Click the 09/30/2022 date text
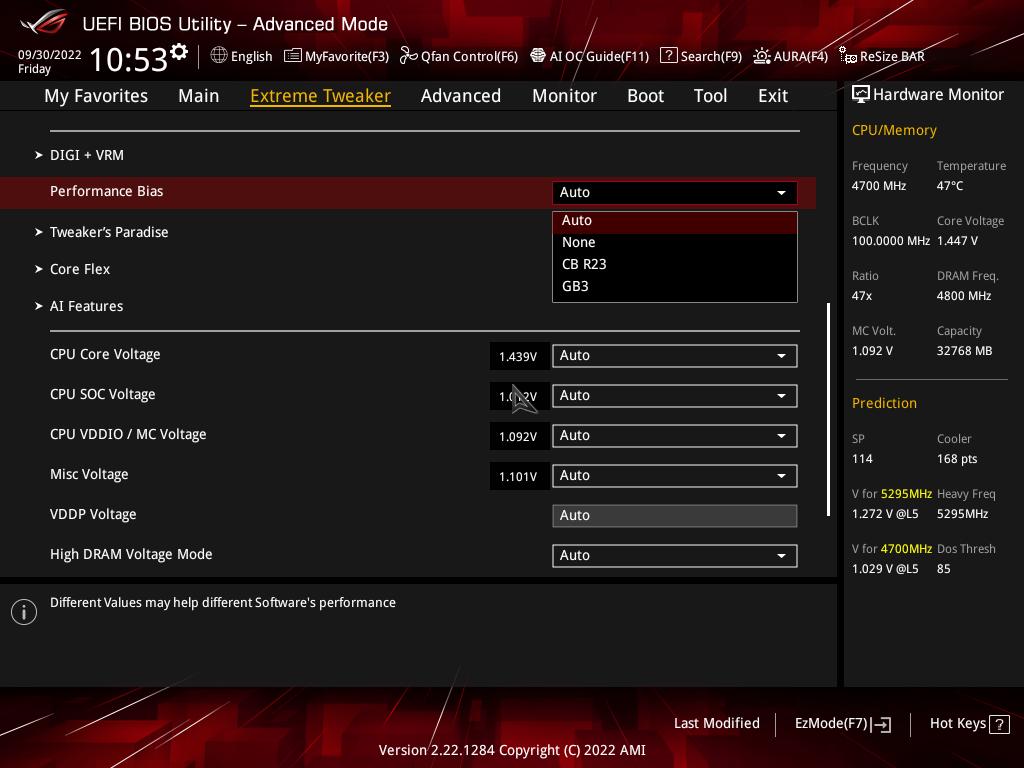This screenshot has width=1024, height=768. click(x=50, y=55)
